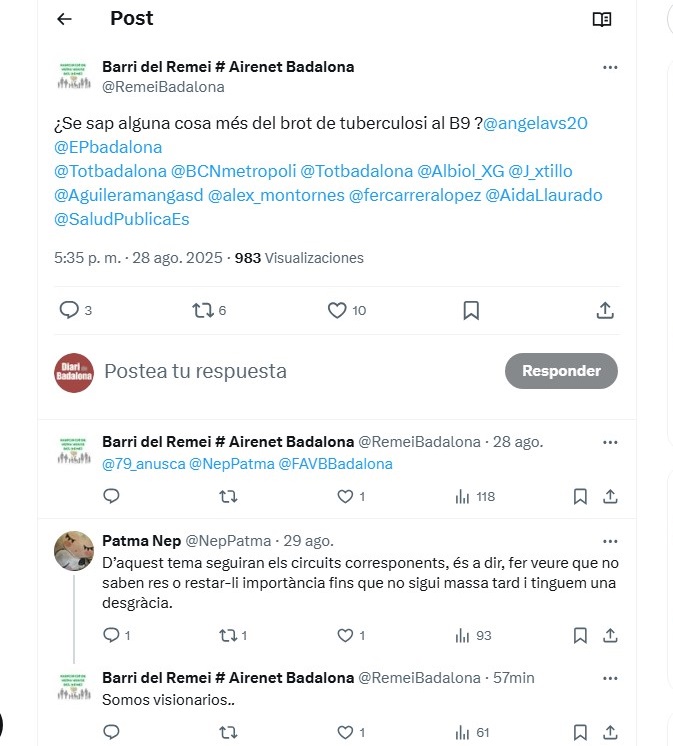
Task: Open more options on Patma Nep's reply
Action: tap(610, 541)
